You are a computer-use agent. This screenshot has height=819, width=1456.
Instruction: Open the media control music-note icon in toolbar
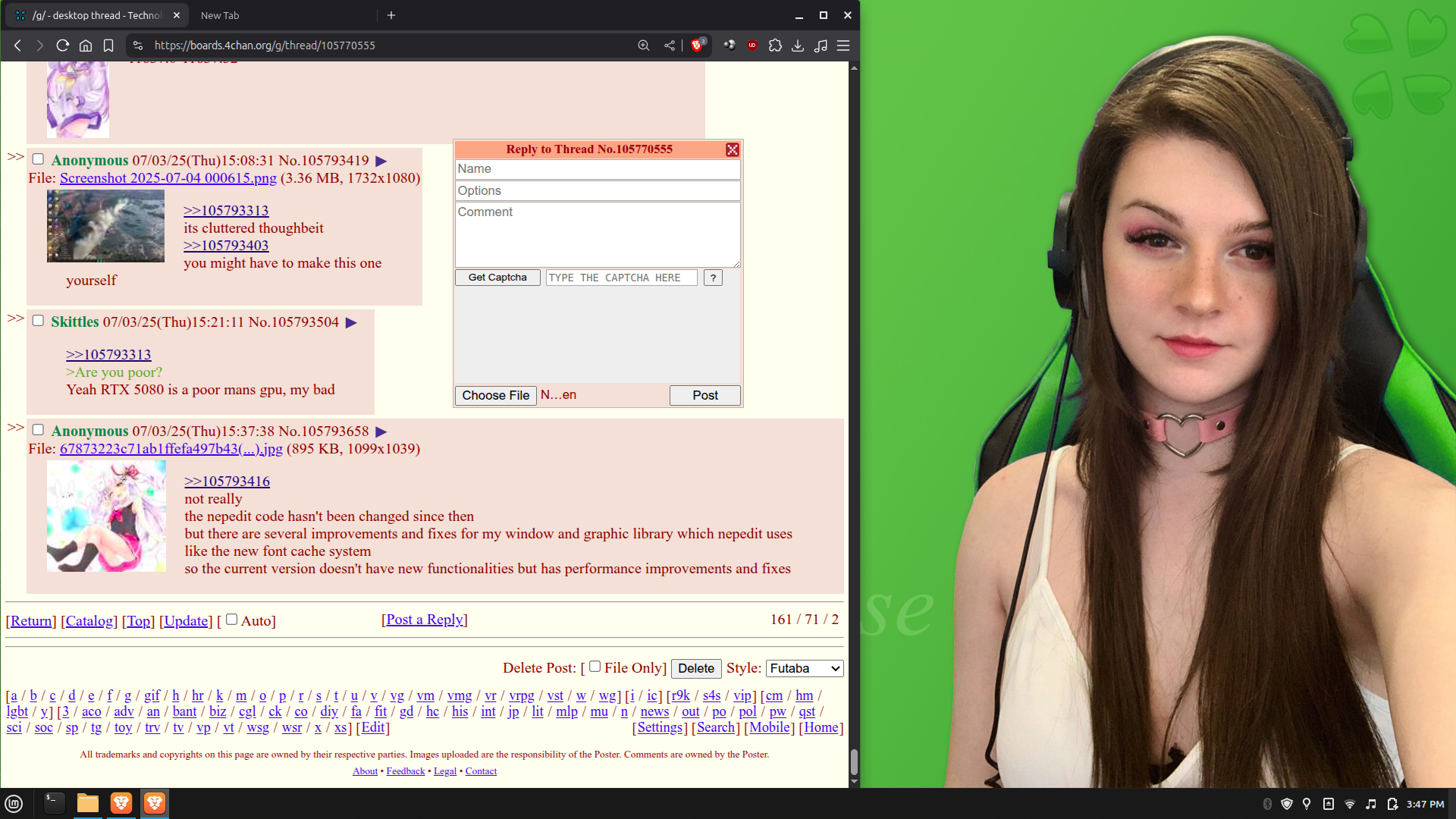tap(821, 45)
